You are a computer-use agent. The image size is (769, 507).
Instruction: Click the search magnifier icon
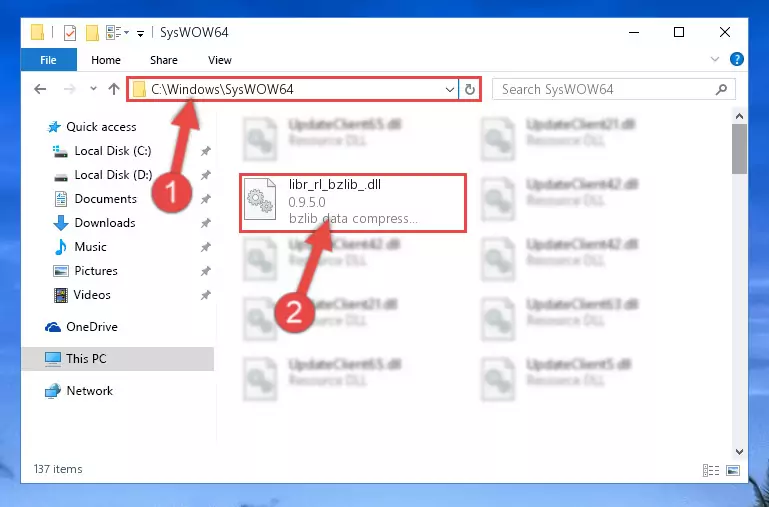[721, 89]
